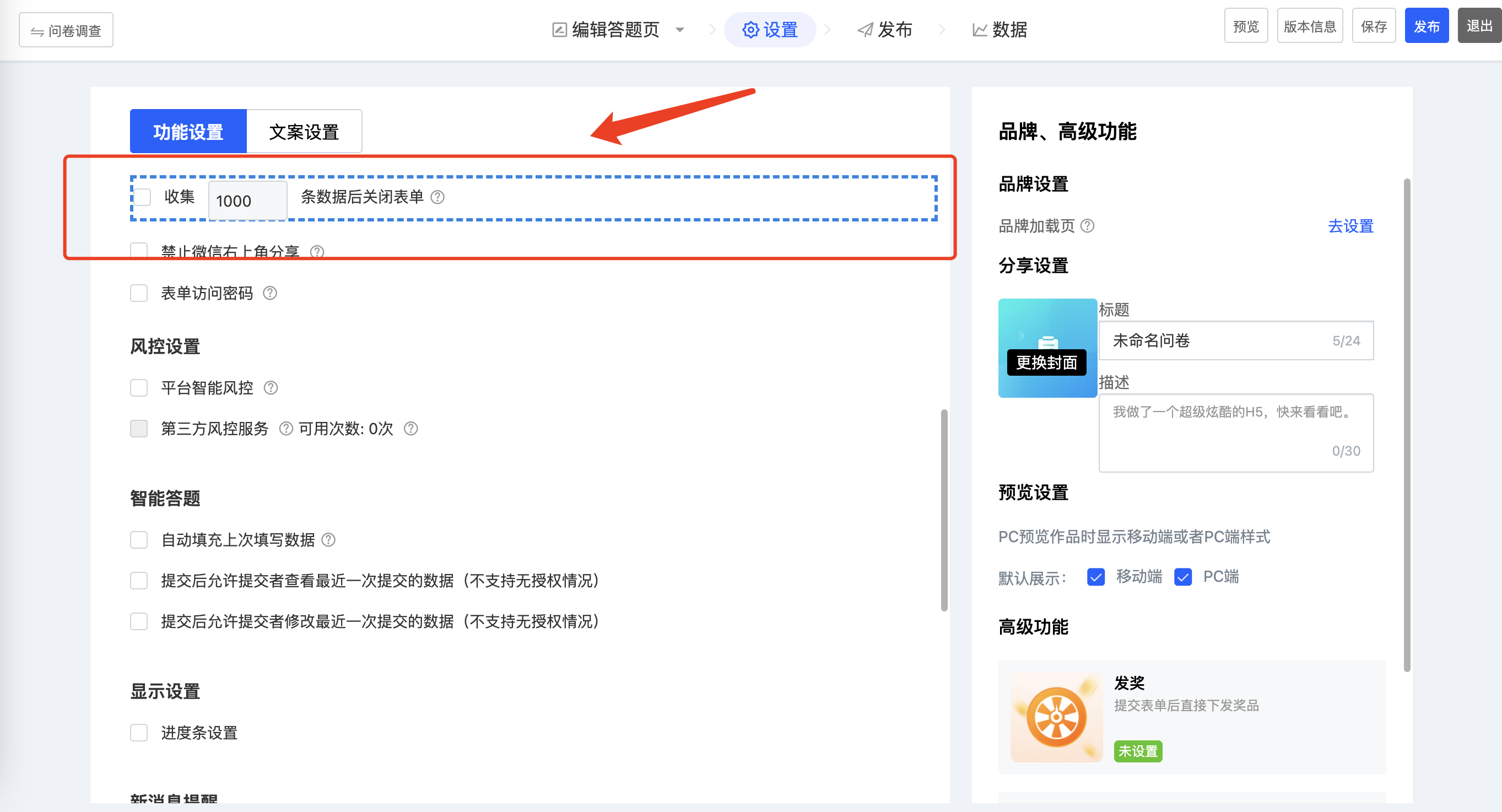The height and width of the screenshot is (812, 1502).
Task: Open the 问卷调查 type switcher
Action: pyautogui.click(x=66, y=30)
